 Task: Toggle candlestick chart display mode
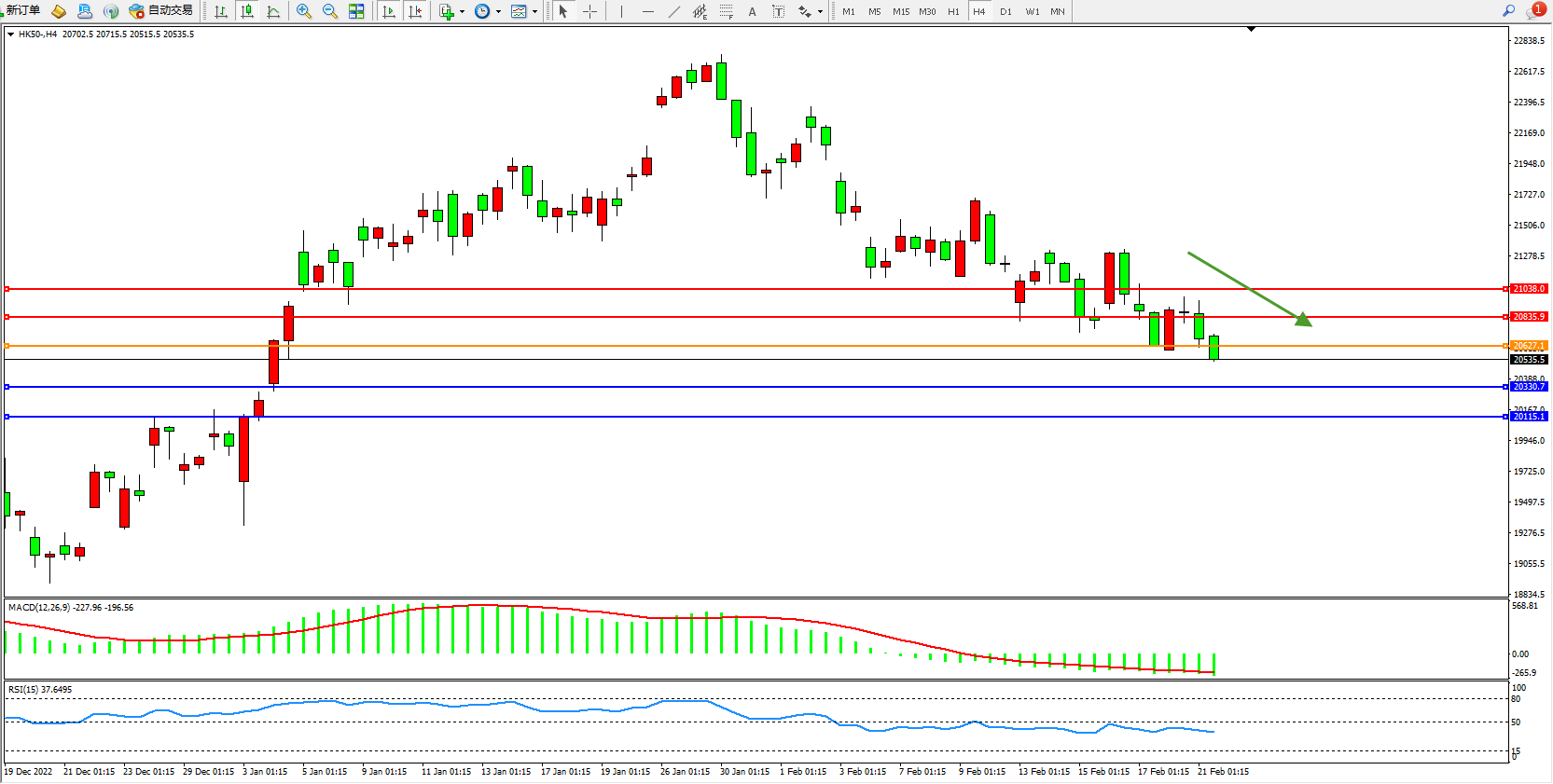point(247,11)
